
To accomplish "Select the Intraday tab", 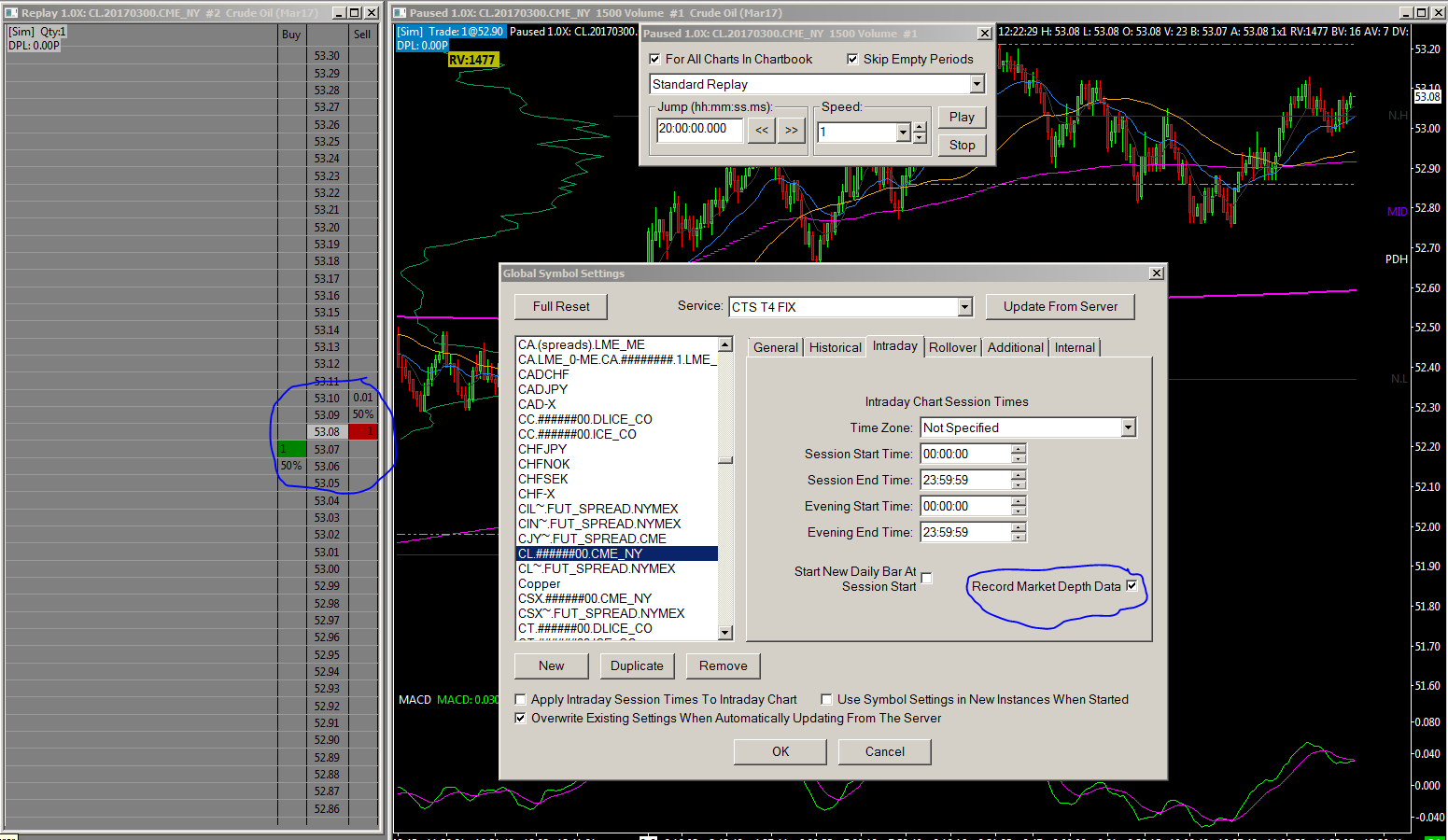I will click(895, 345).
